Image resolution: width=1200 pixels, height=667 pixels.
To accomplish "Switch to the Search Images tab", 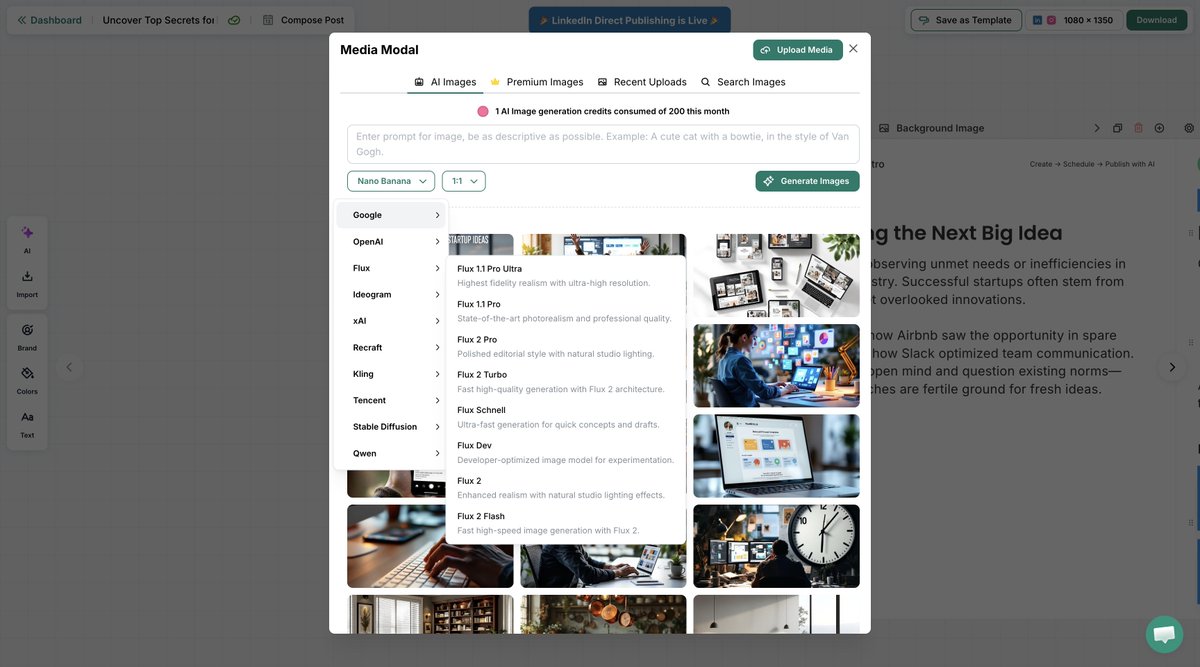I will point(743,82).
